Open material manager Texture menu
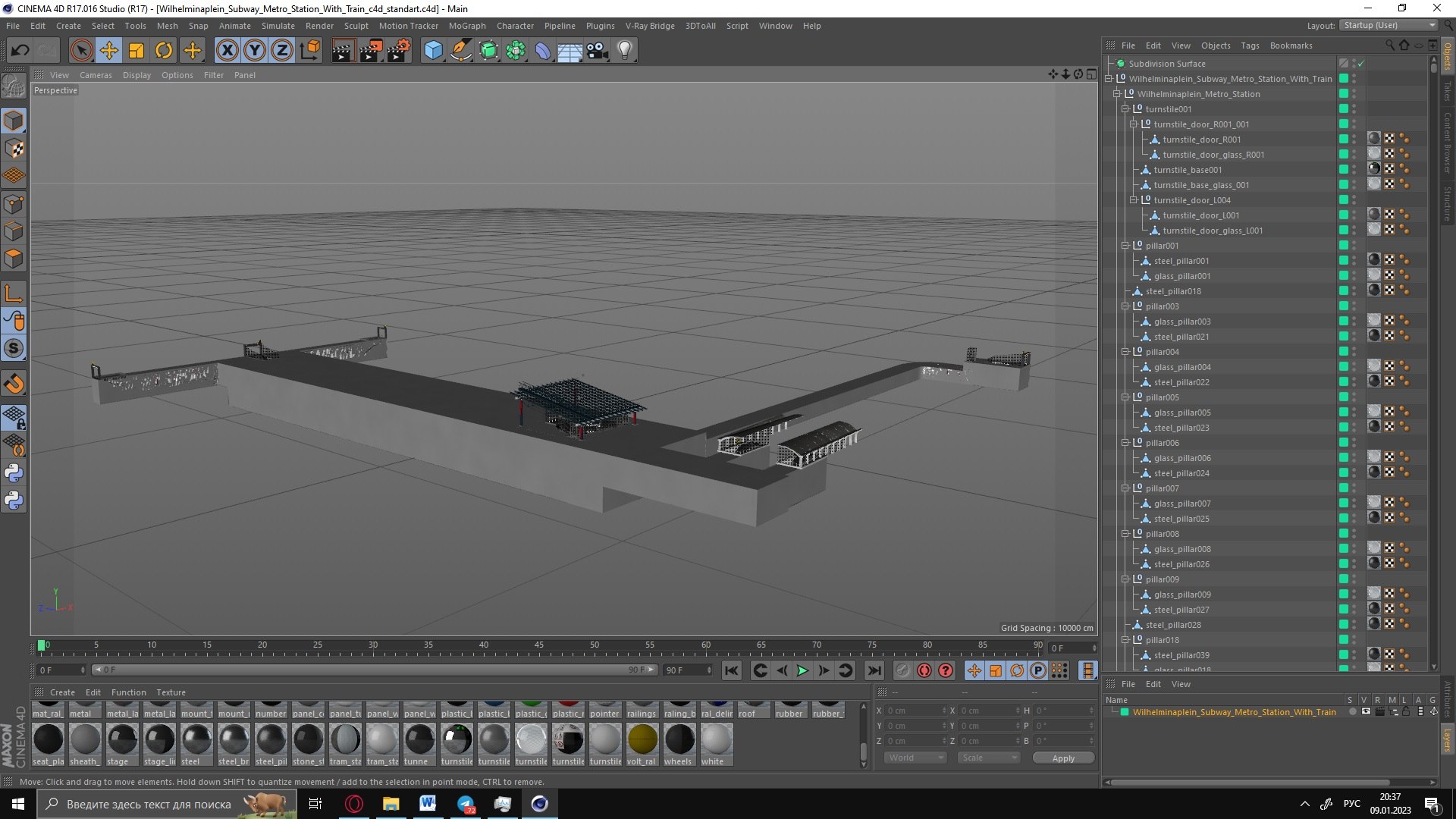 click(171, 692)
